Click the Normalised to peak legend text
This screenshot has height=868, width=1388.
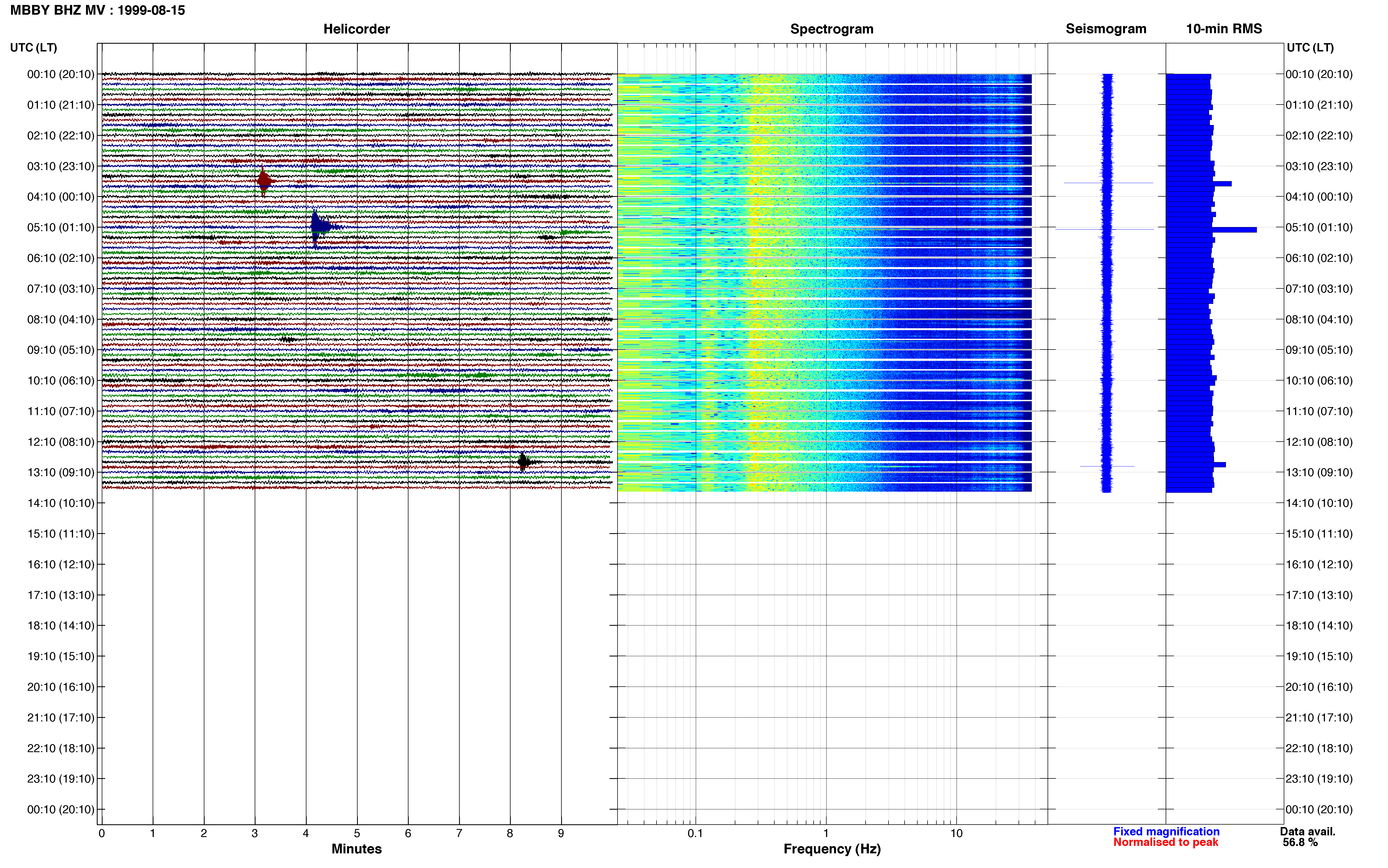(x=1165, y=842)
